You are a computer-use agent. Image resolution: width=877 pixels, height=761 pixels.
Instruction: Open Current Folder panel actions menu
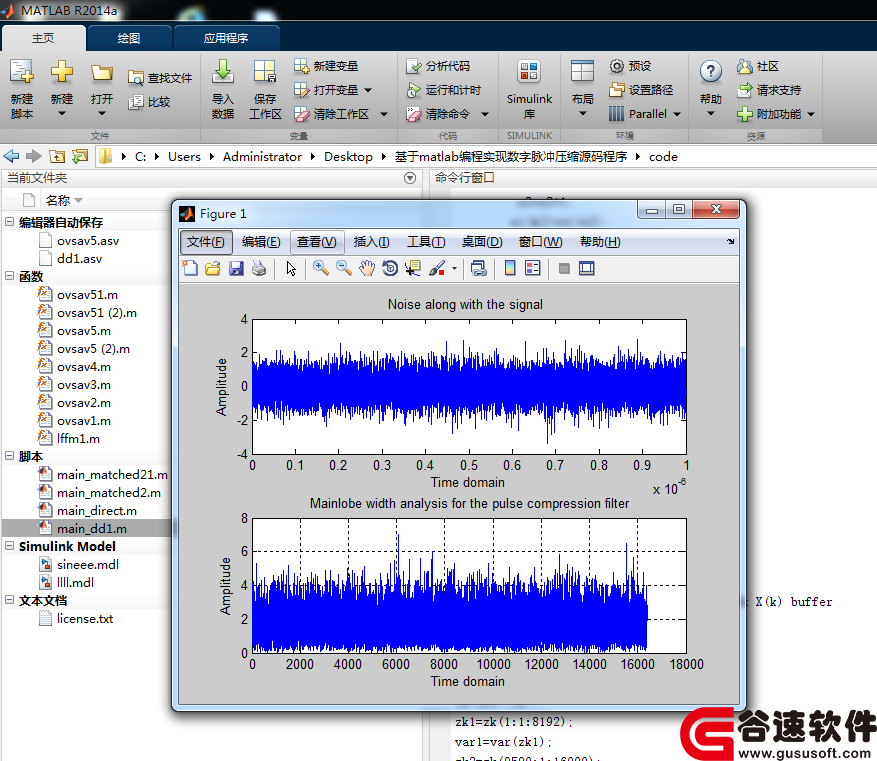(x=410, y=178)
